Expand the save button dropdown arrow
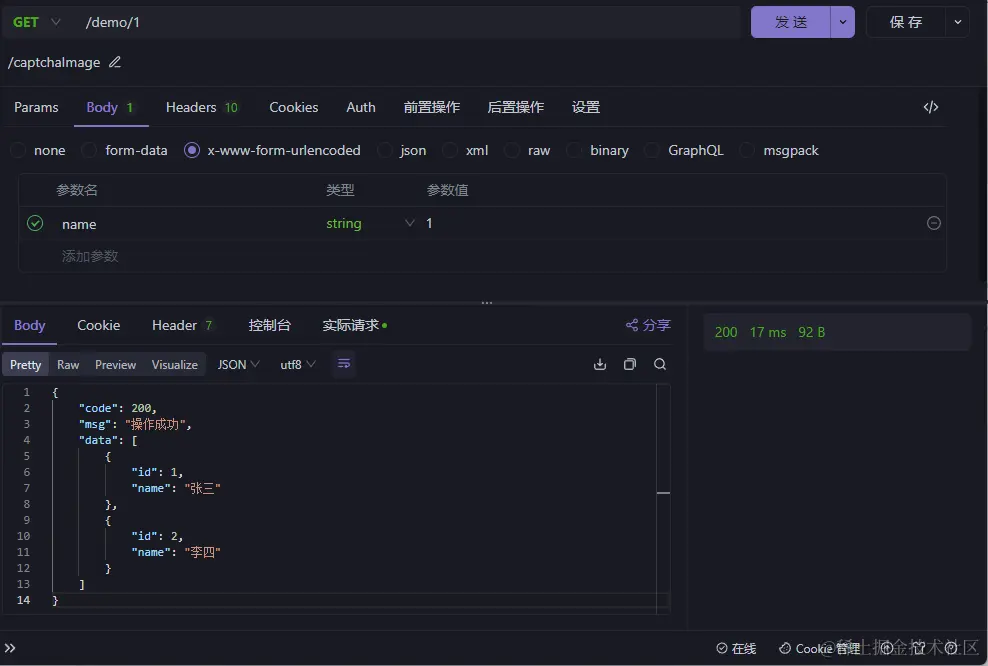Image resolution: width=988 pixels, height=666 pixels. [957, 22]
